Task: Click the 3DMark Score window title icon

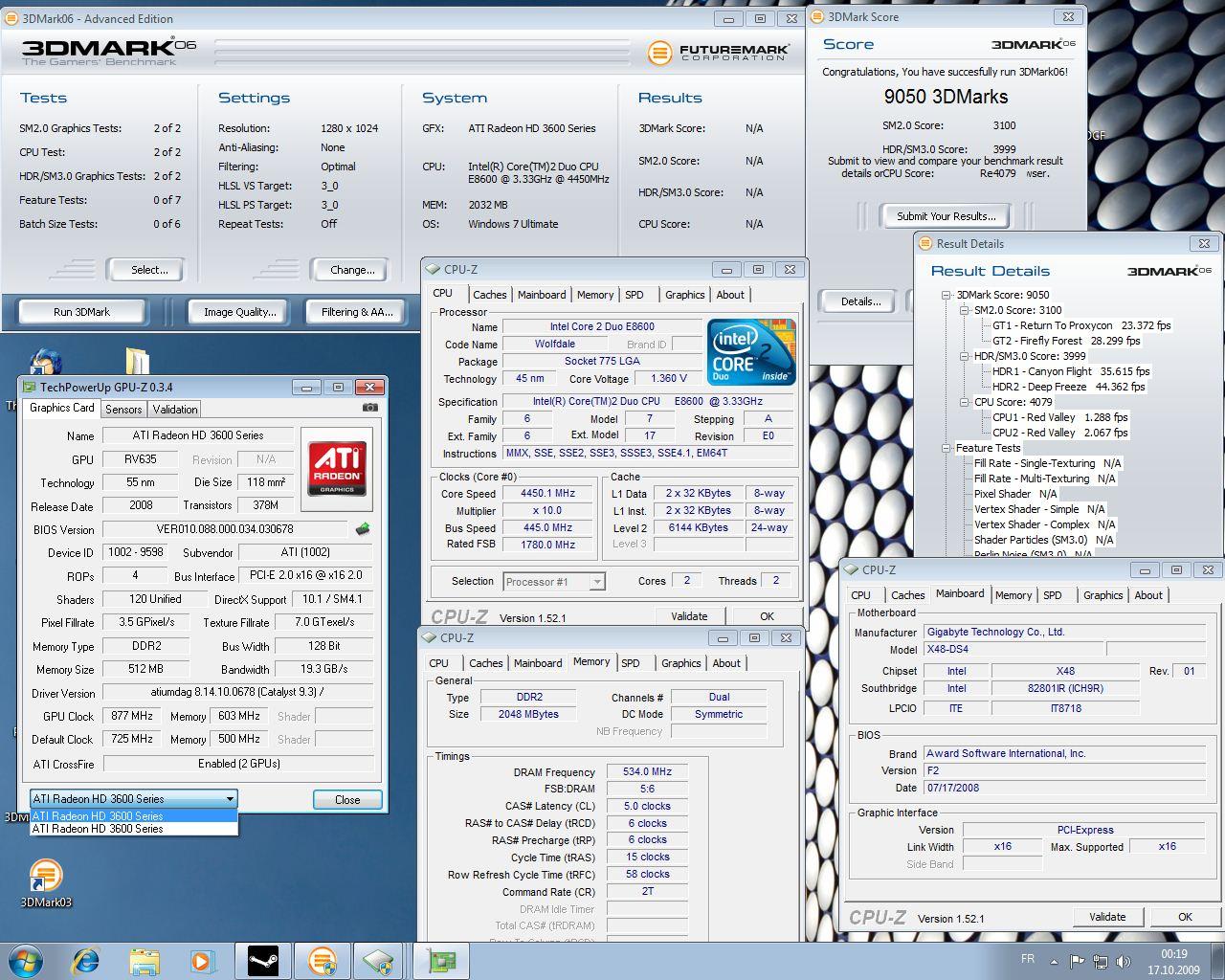Action: (x=818, y=16)
